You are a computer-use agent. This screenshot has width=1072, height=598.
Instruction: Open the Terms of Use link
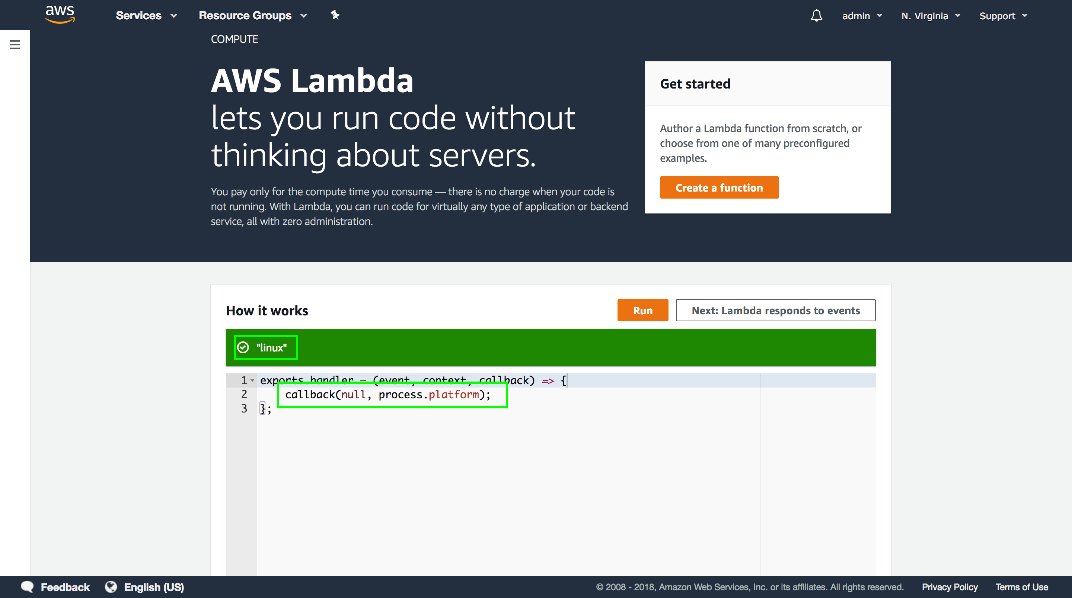click(x=1021, y=587)
